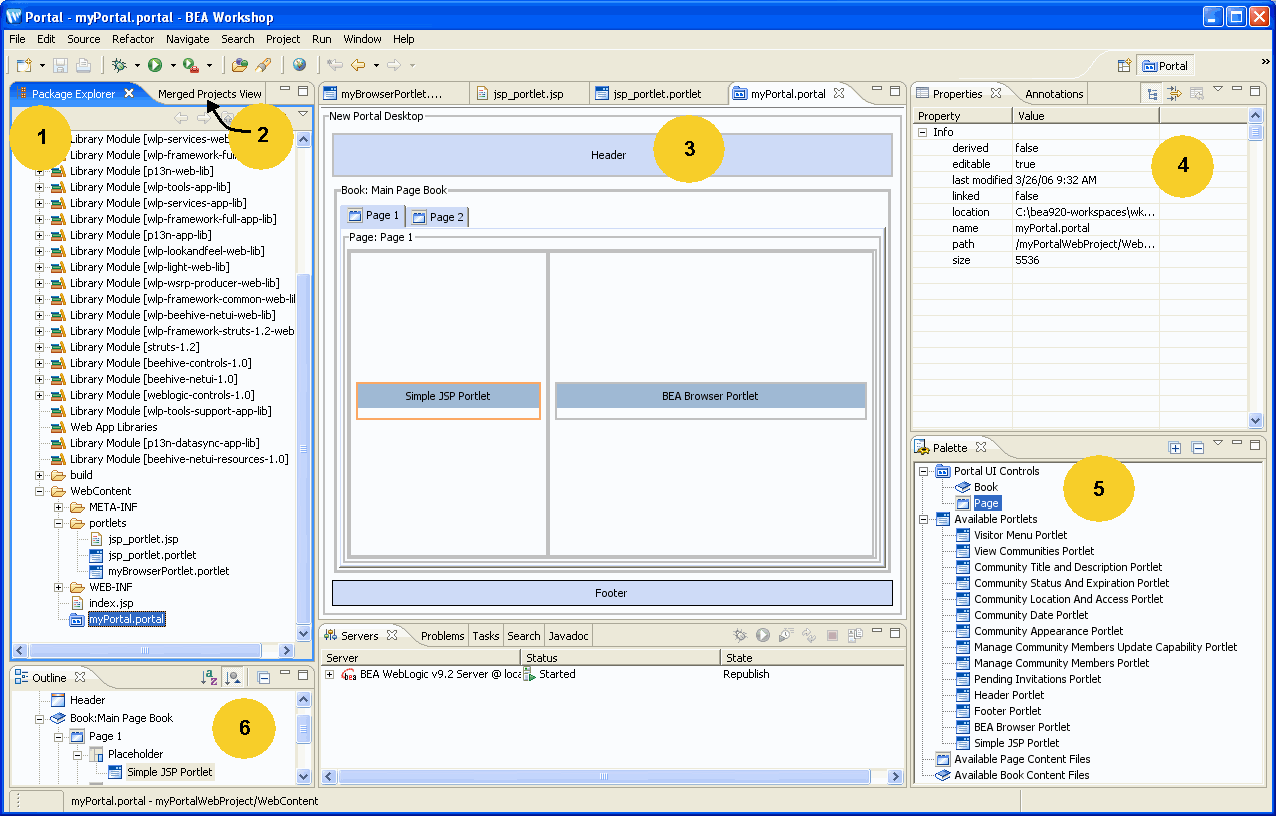The image size is (1276, 816).
Task: Open the web browser globe icon
Action: click(x=299, y=65)
